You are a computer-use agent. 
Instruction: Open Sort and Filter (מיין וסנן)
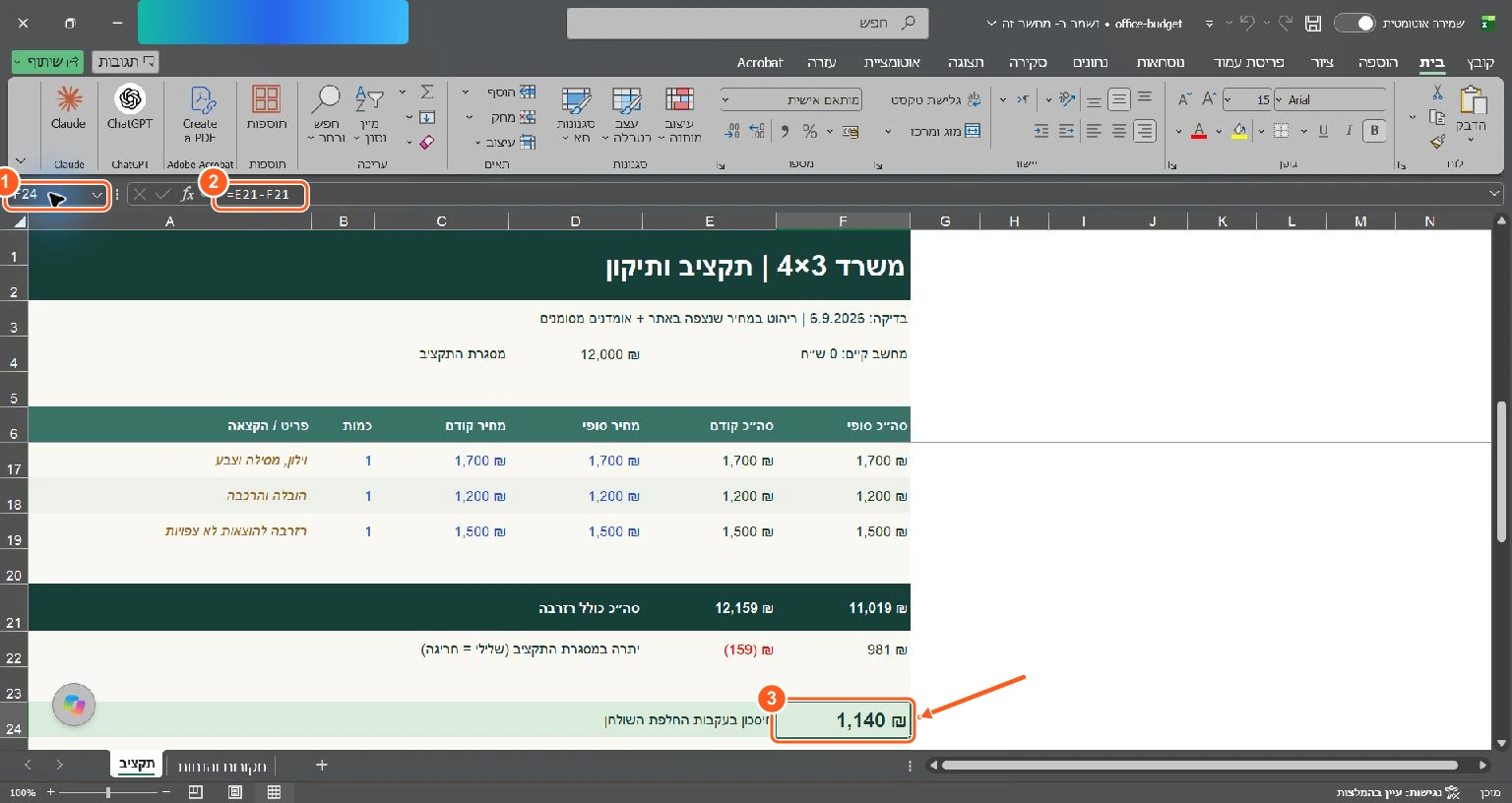[x=369, y=114]
